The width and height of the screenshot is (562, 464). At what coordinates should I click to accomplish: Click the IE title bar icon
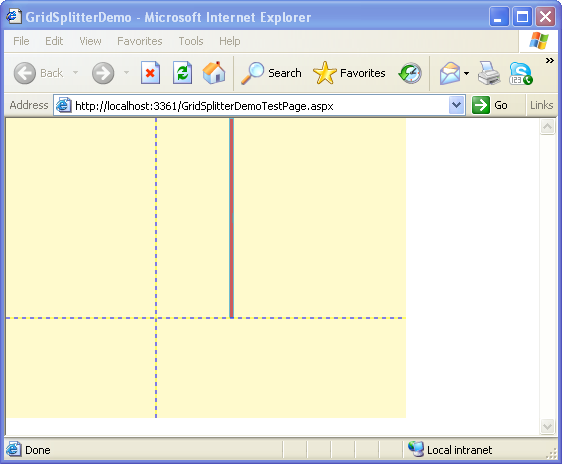[x=14, y=16]
